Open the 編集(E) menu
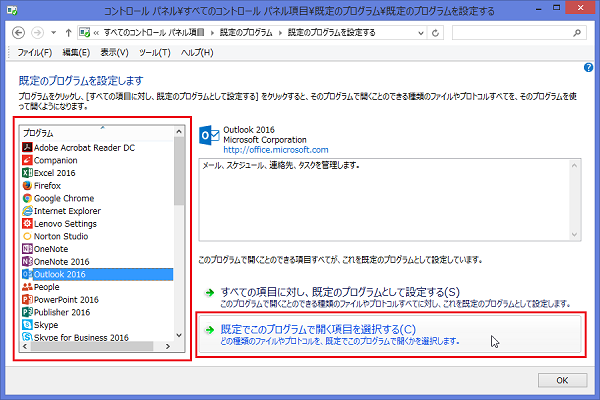600x400 pixels. [x=76, y=52]
